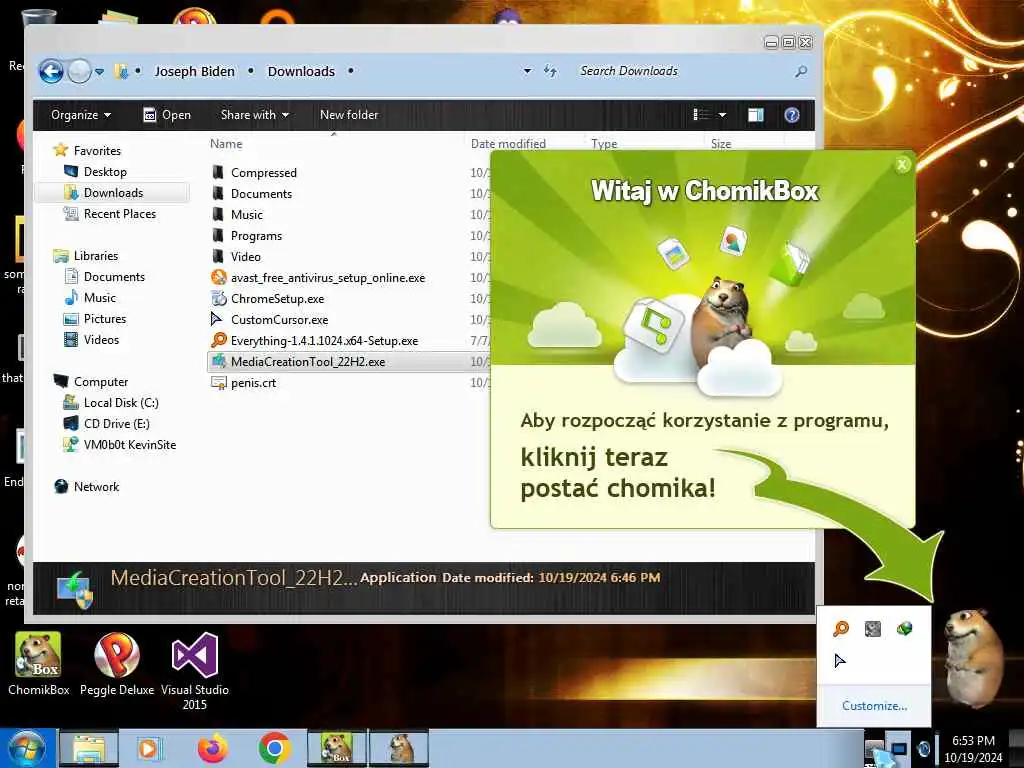Expand the view options dropdown arrow

click(722, 116)
